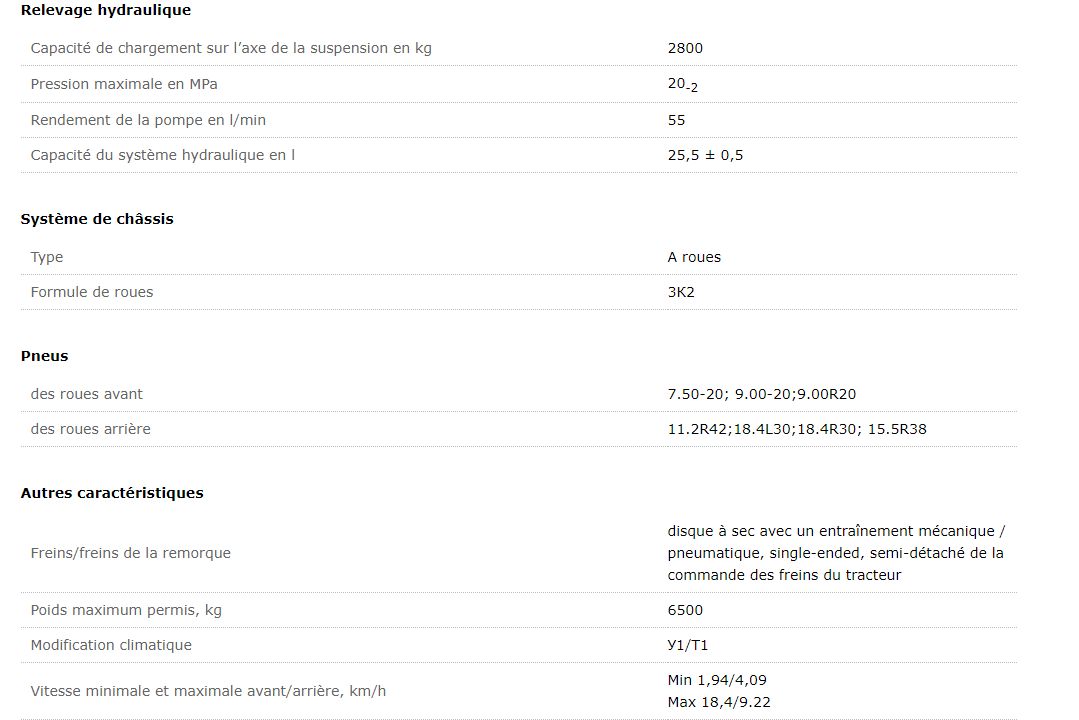Click the "Modification climatique" row label

[x=111, y=645]
